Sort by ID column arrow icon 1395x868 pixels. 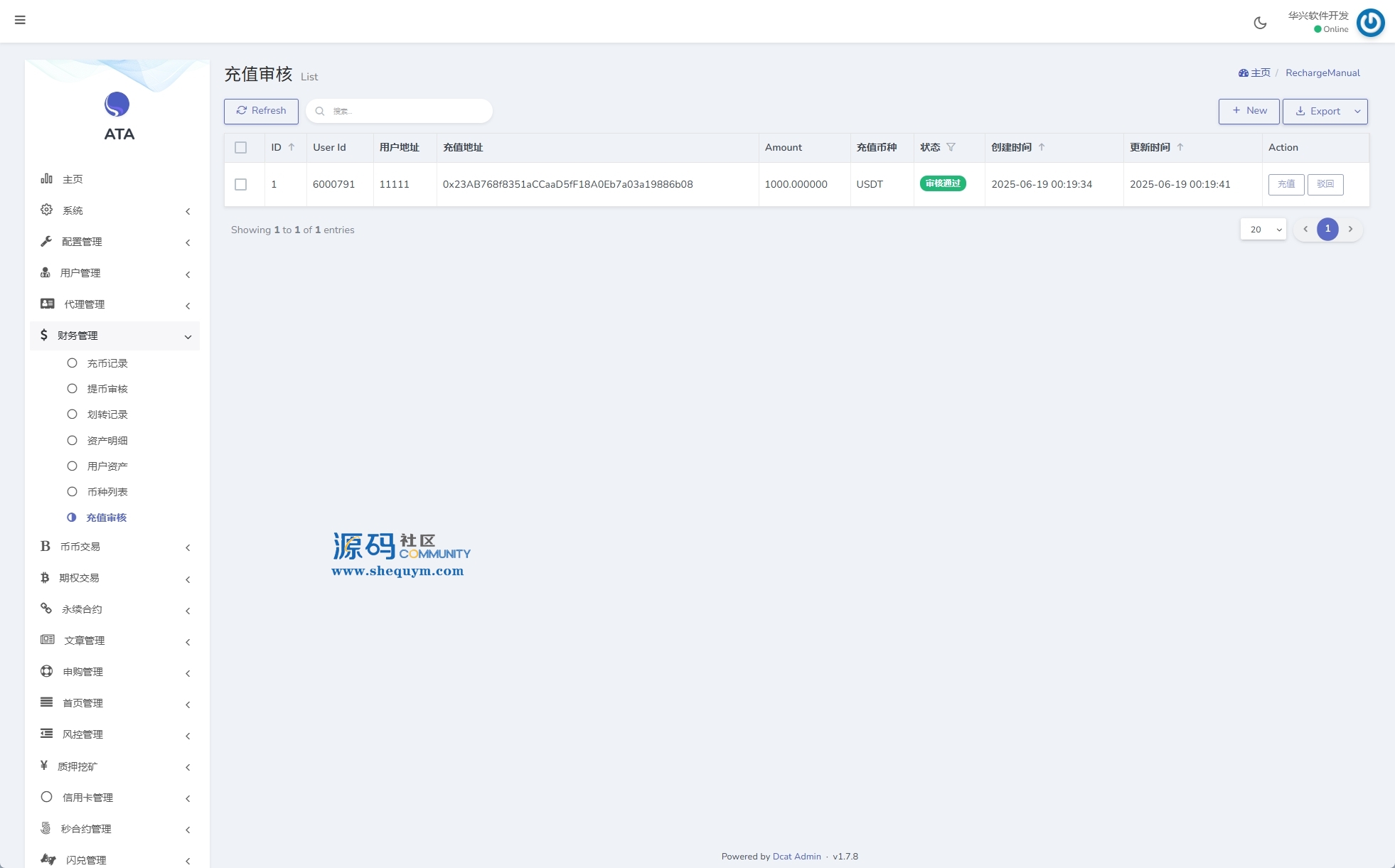point(292,147)
